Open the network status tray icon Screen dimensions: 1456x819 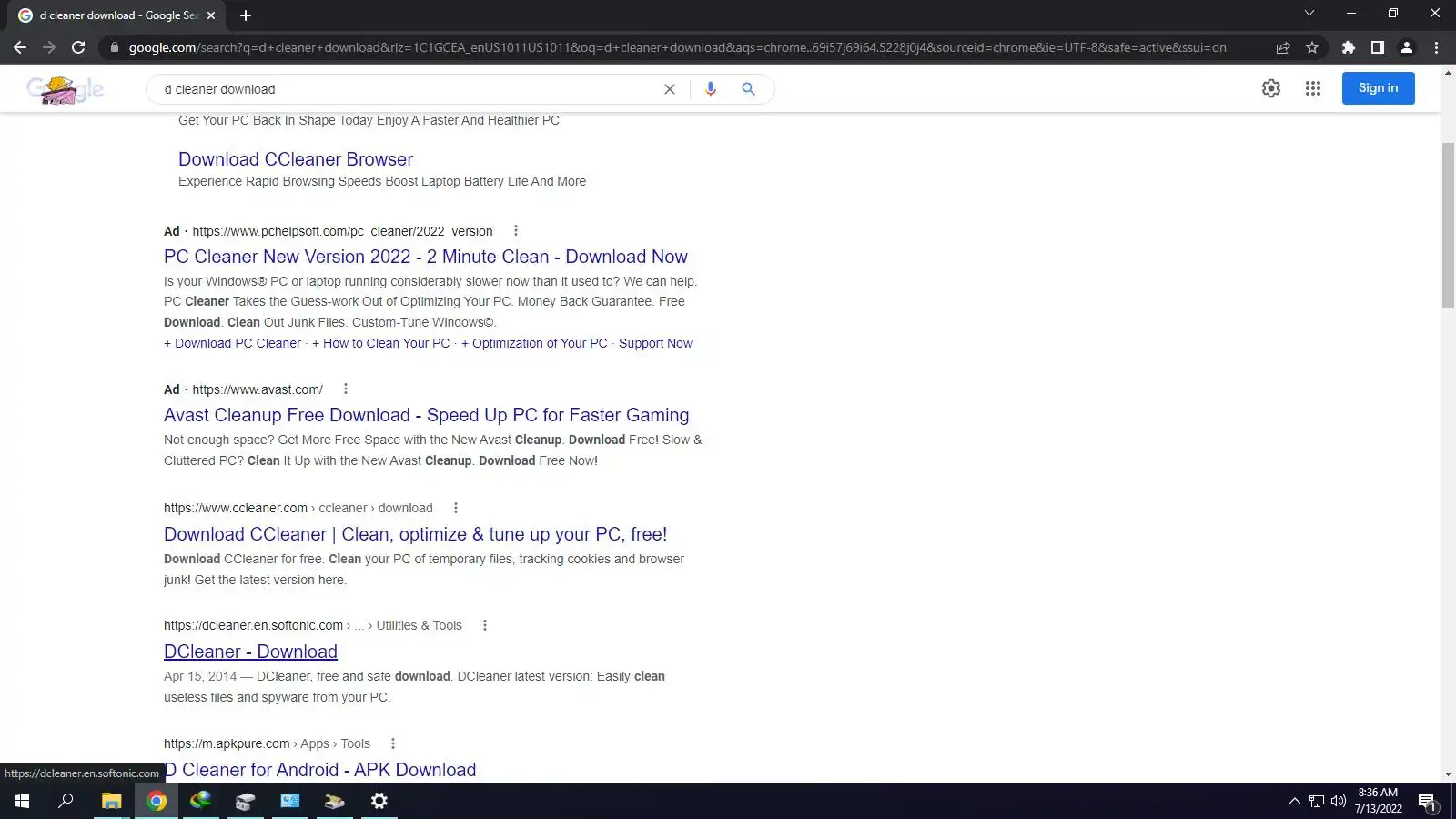click(x=1317, y=801)
